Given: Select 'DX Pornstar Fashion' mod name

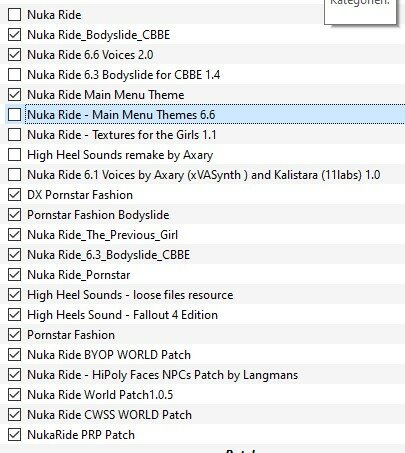Looking at the screenshot, I should tap(80, 195).
